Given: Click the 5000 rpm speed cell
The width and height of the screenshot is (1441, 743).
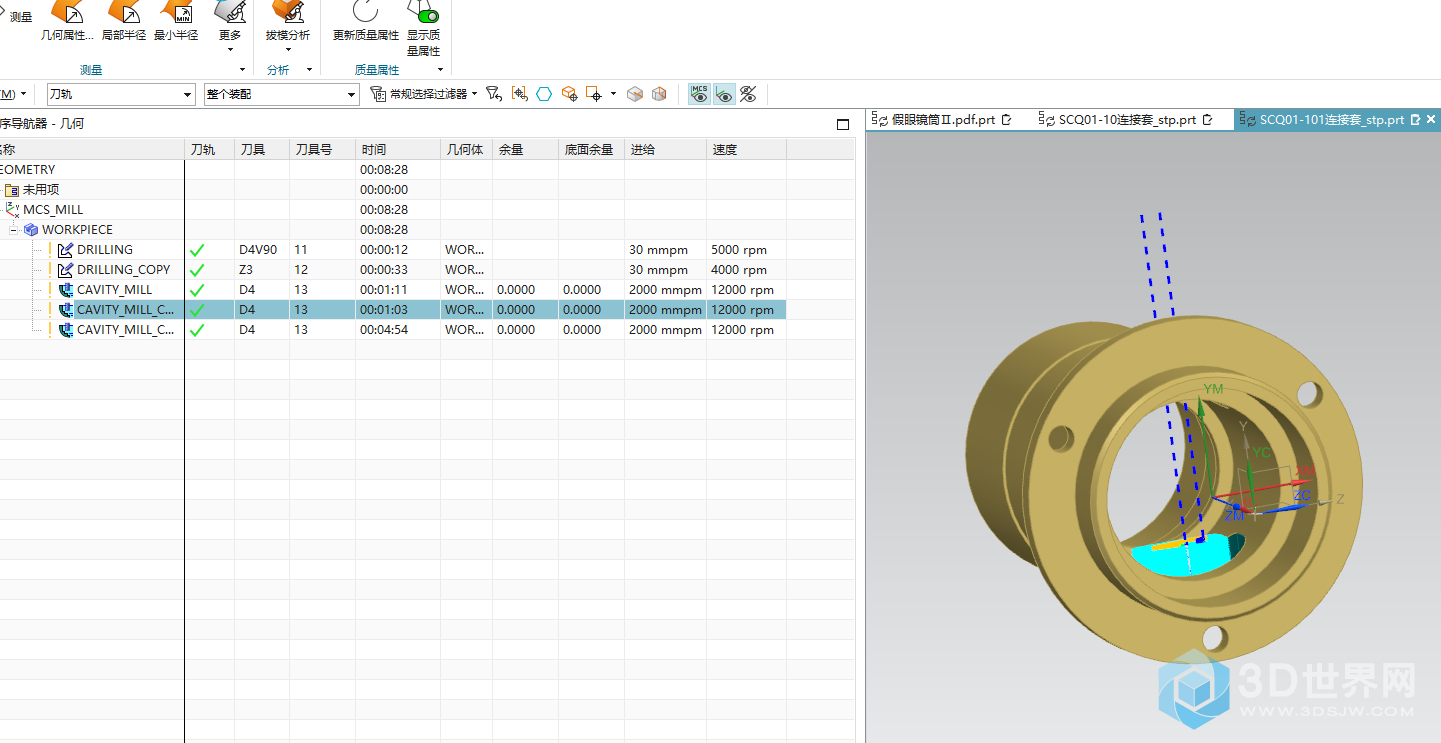Looking at the screenshot, I should click(746, 249).
